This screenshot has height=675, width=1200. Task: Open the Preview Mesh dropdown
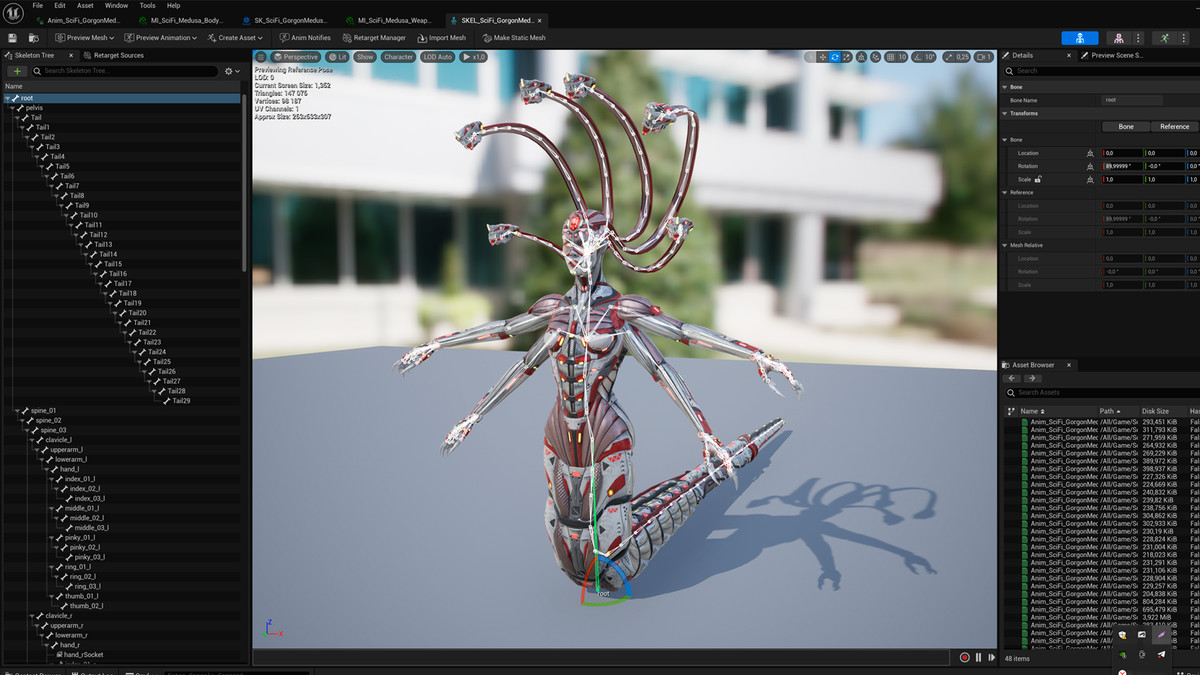click(85, 38)
